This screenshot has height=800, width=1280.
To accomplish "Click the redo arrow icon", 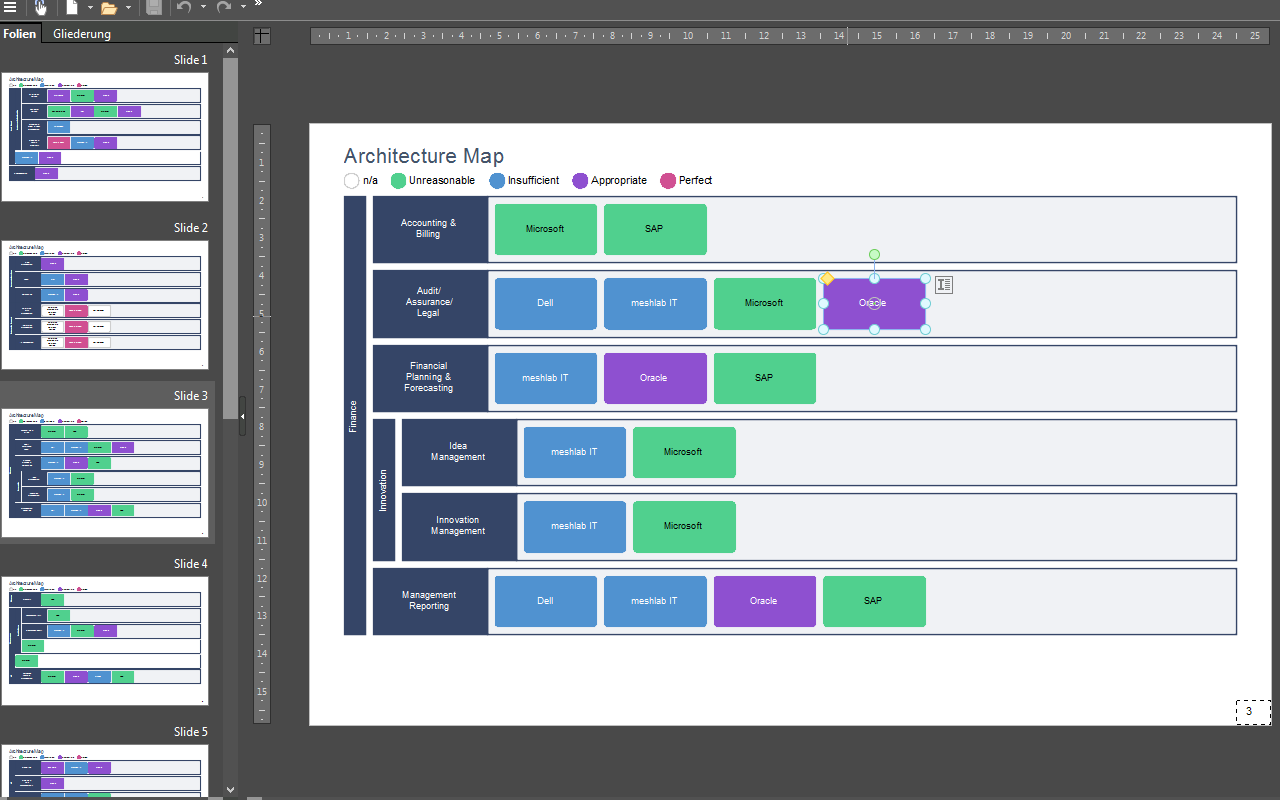I will tap(224, 7).
